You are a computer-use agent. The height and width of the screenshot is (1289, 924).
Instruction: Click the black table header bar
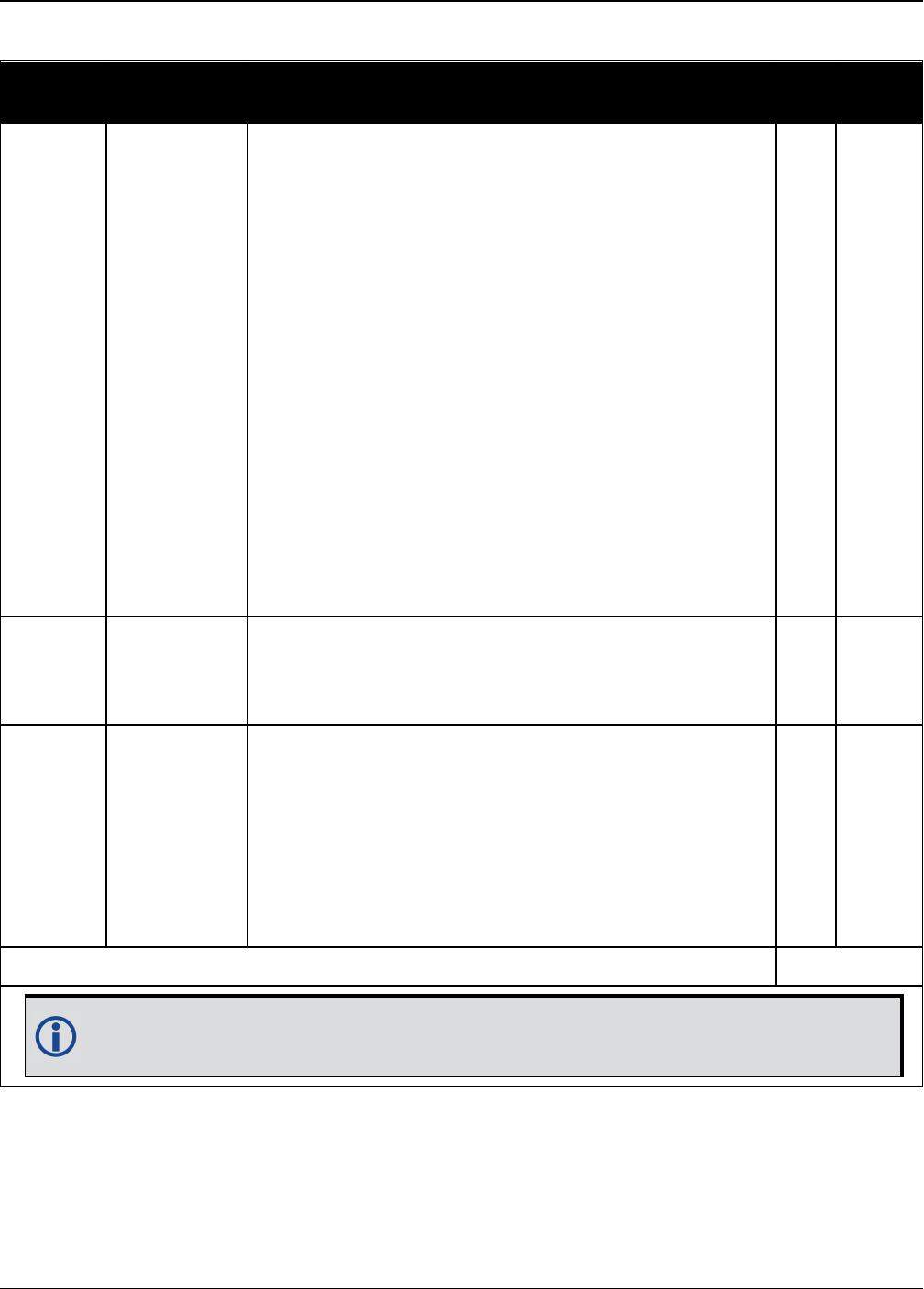pos(462,92)
